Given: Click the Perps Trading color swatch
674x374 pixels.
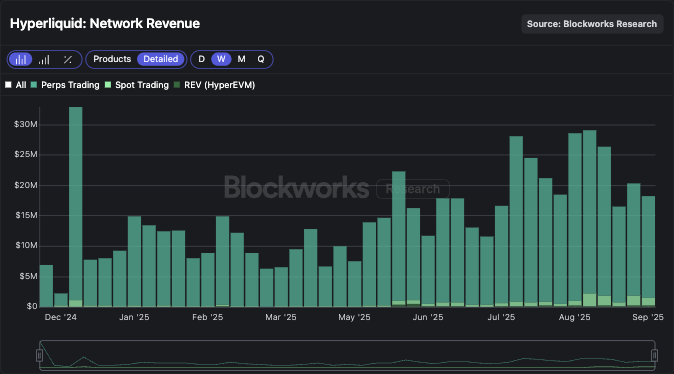Looking at the screenshot, I should [x=34, y=85].
